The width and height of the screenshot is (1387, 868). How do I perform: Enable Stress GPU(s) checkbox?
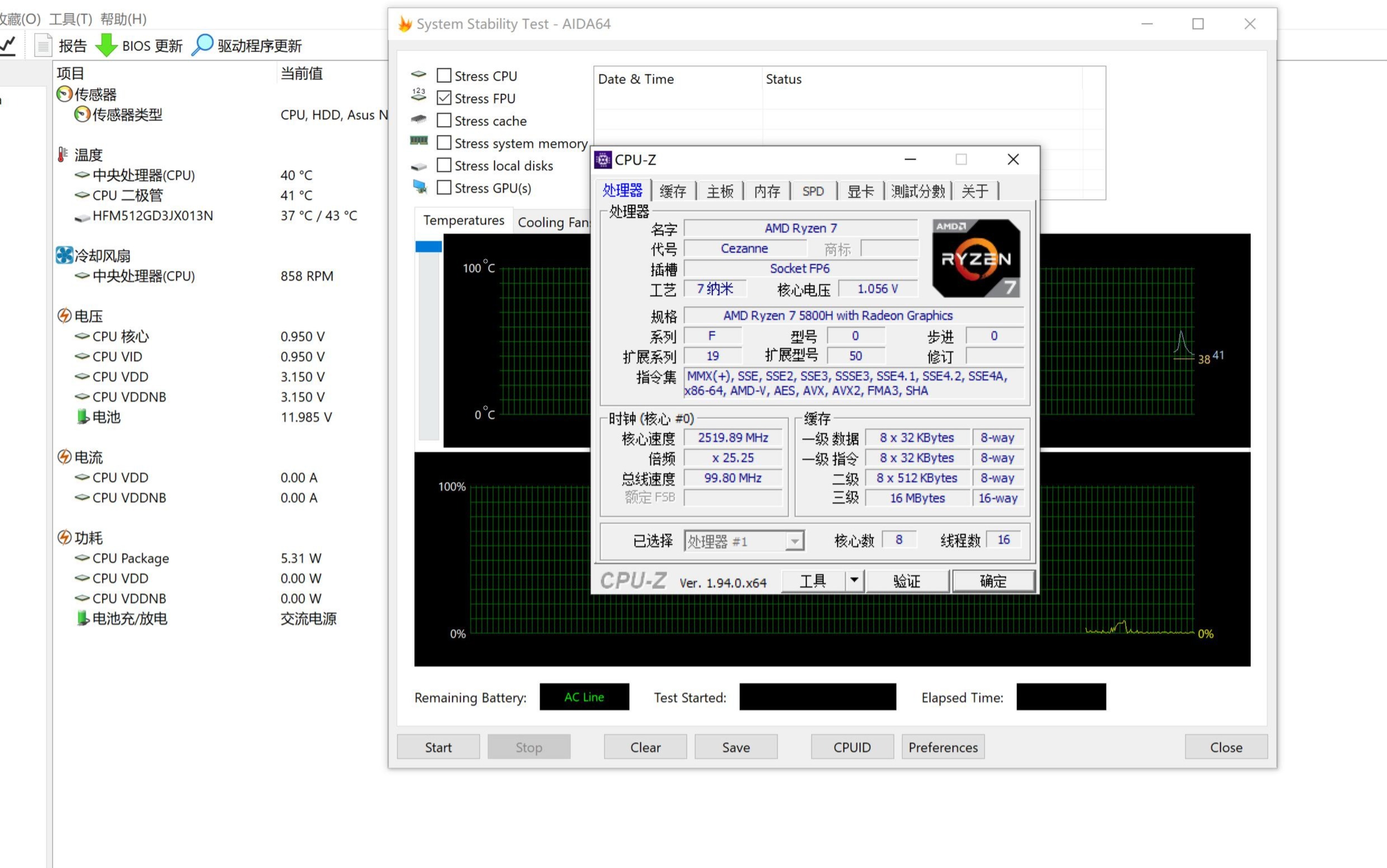(444, 187)
